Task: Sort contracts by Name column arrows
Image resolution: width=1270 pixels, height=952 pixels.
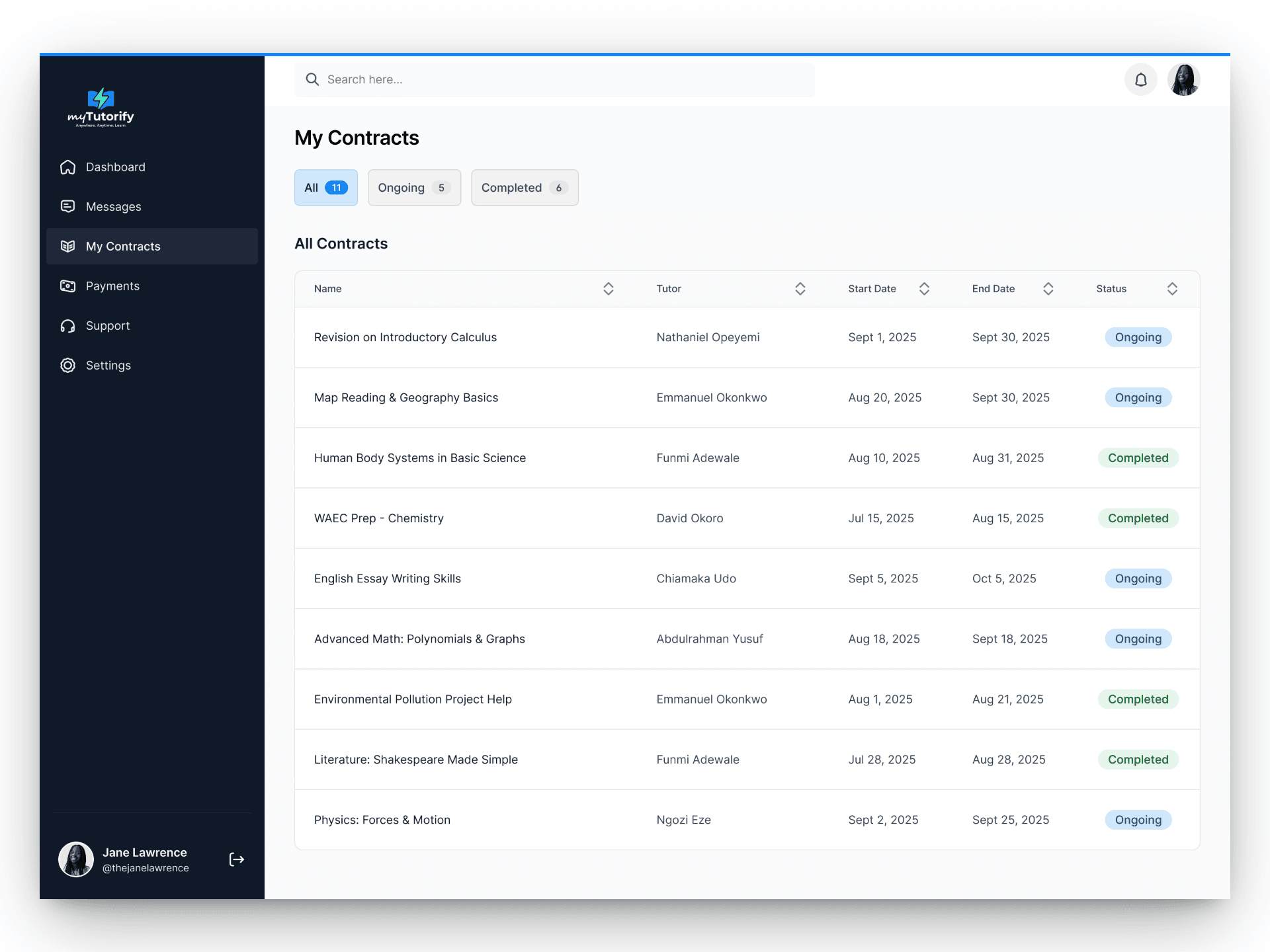Action: [x=608, y=289]
